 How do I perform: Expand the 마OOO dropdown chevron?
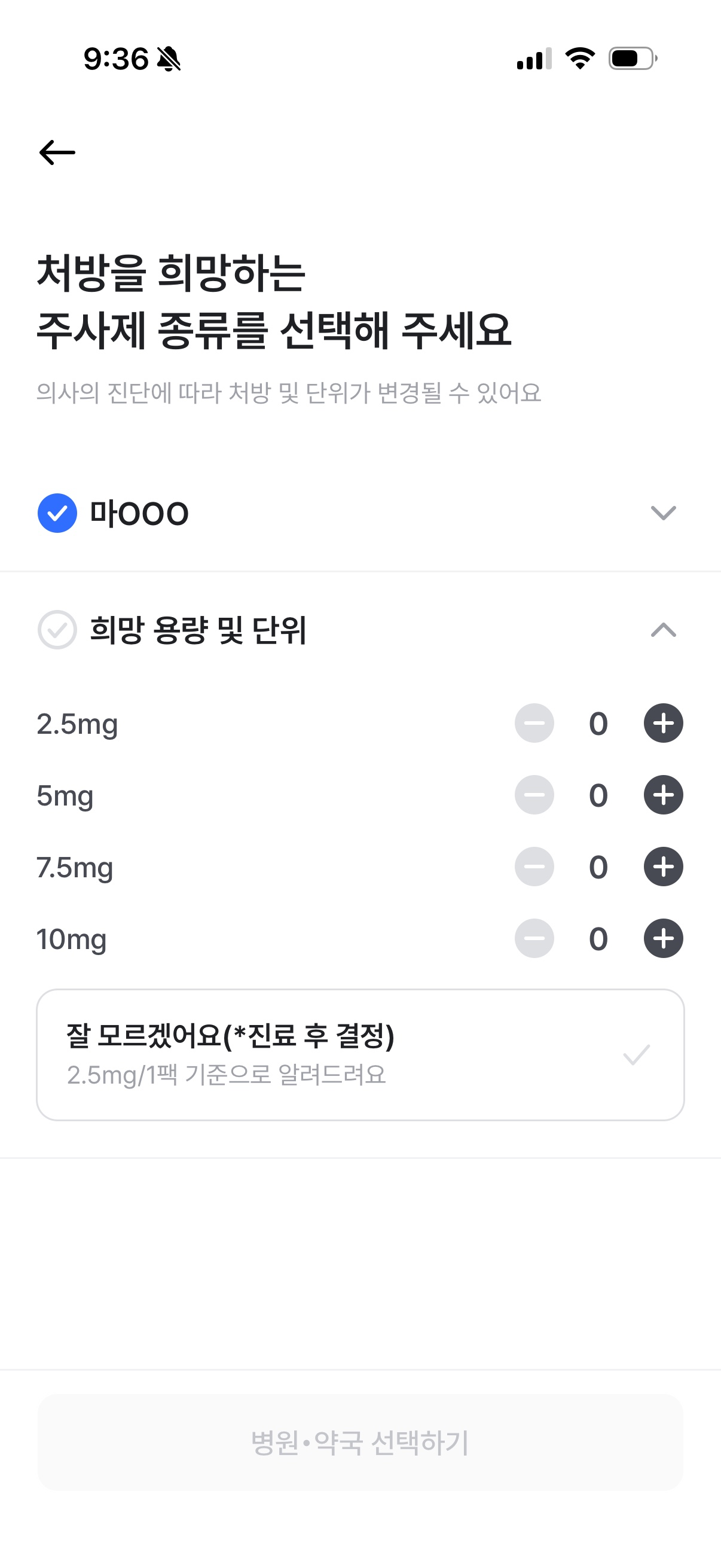click(663, 513)
